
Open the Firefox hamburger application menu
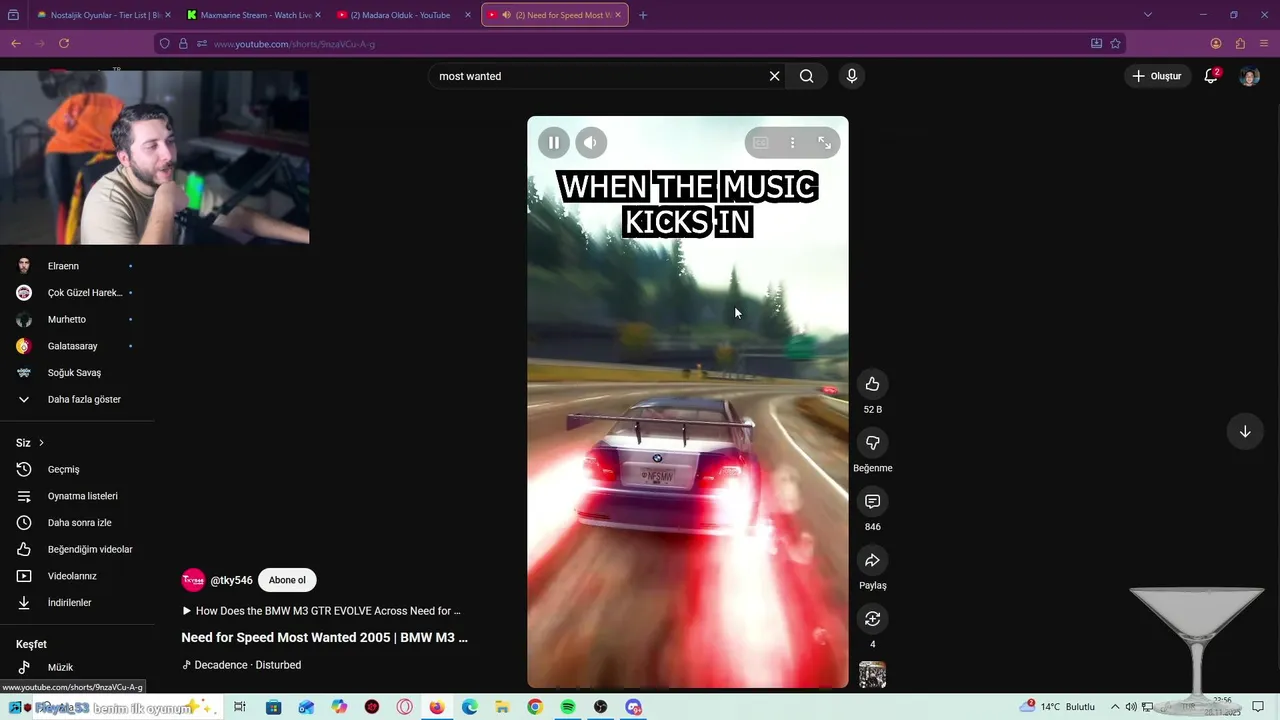coord(1264,43)
